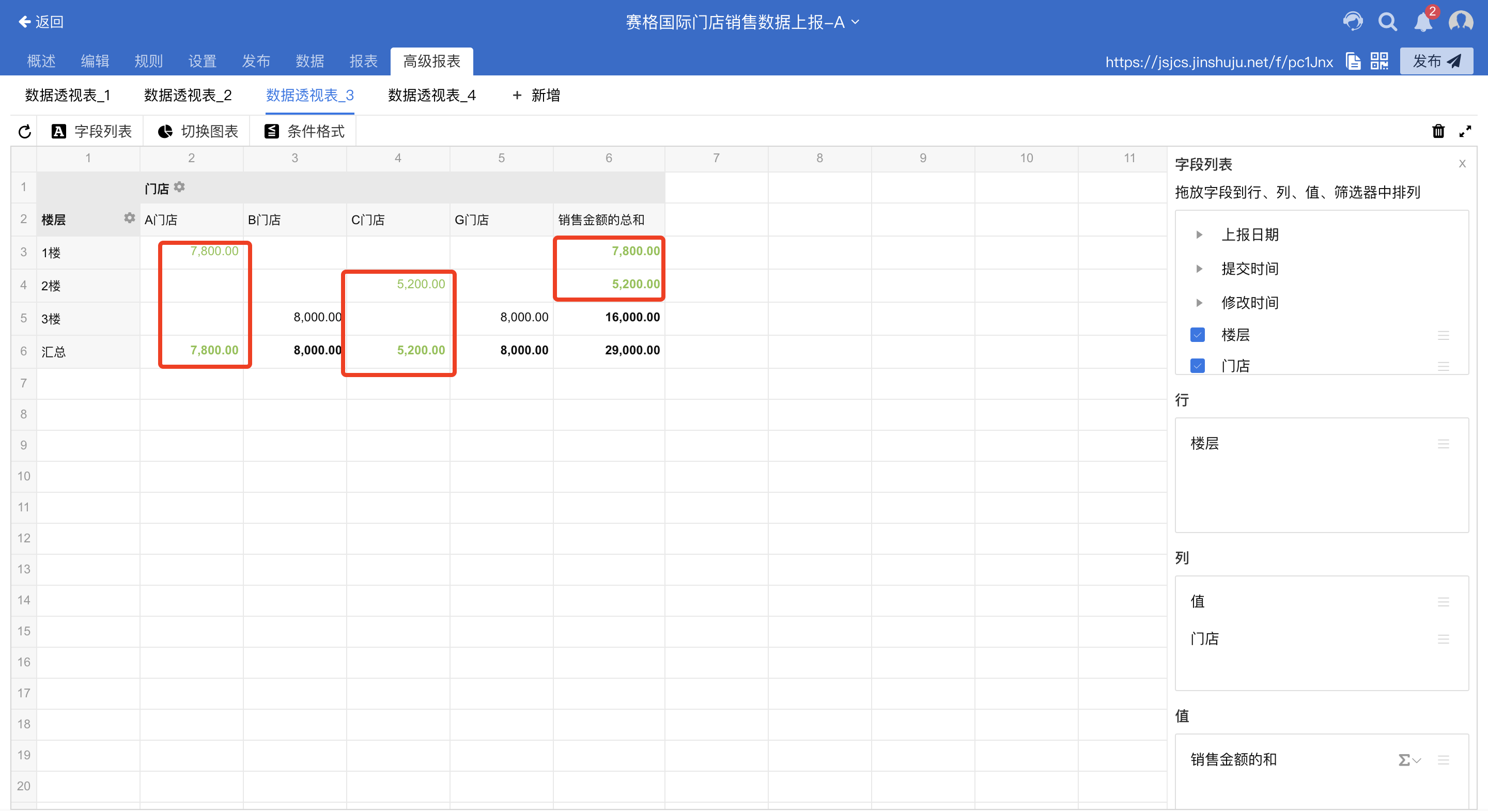Click column header number 7
Screen dimensions: 1488x812
point(716,158)
